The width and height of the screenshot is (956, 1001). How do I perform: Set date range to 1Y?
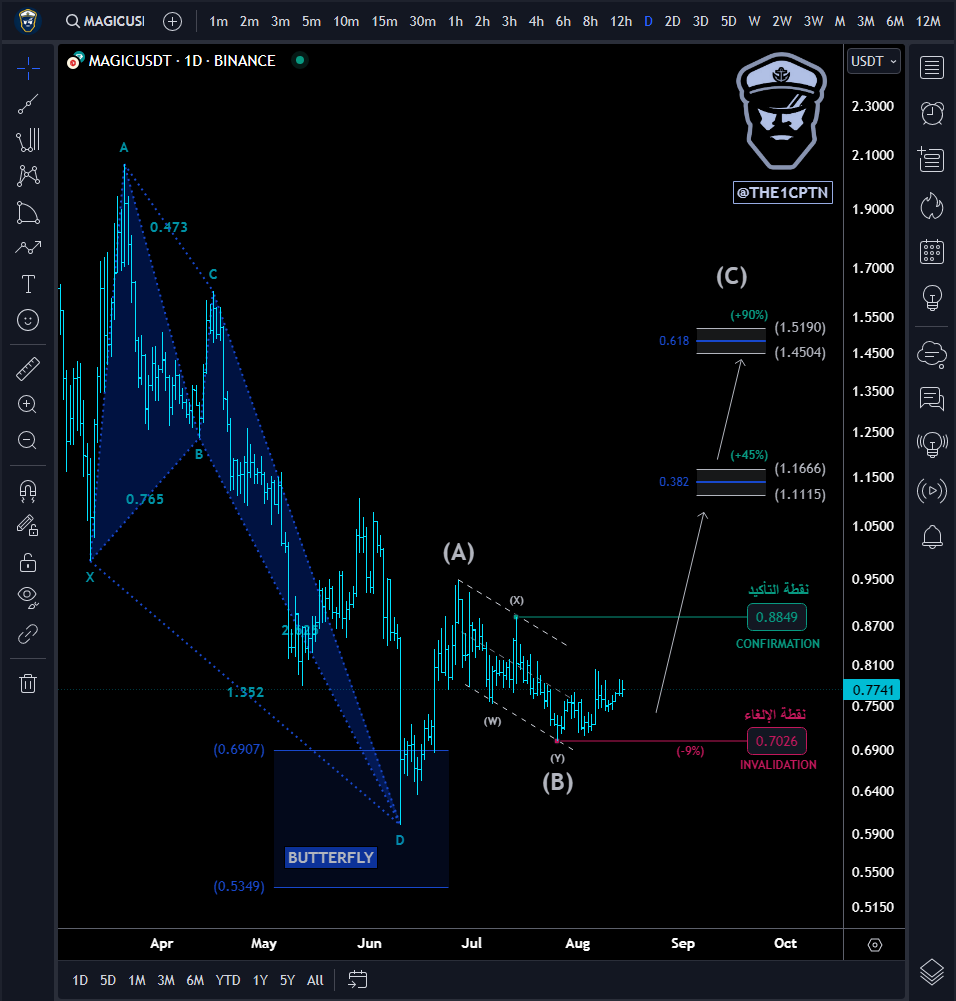pos(260,980)
